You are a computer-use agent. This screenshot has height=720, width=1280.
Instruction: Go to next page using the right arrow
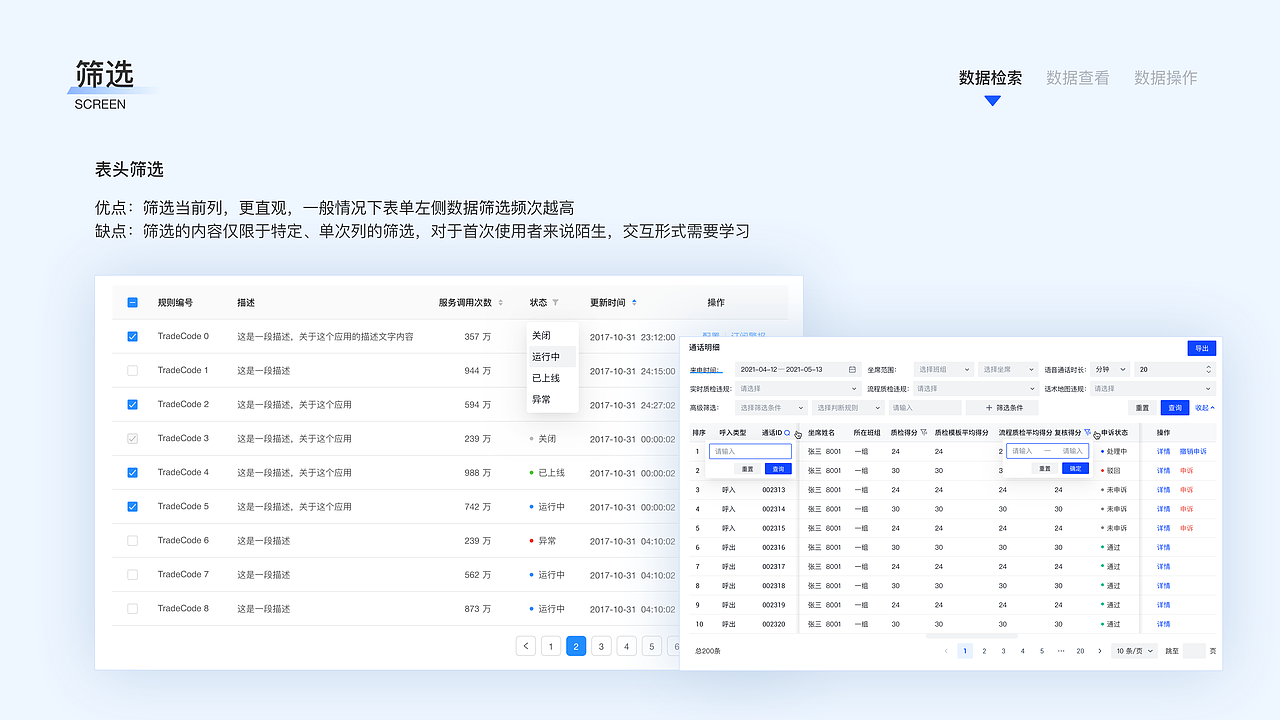click(x=1099, y=651)
